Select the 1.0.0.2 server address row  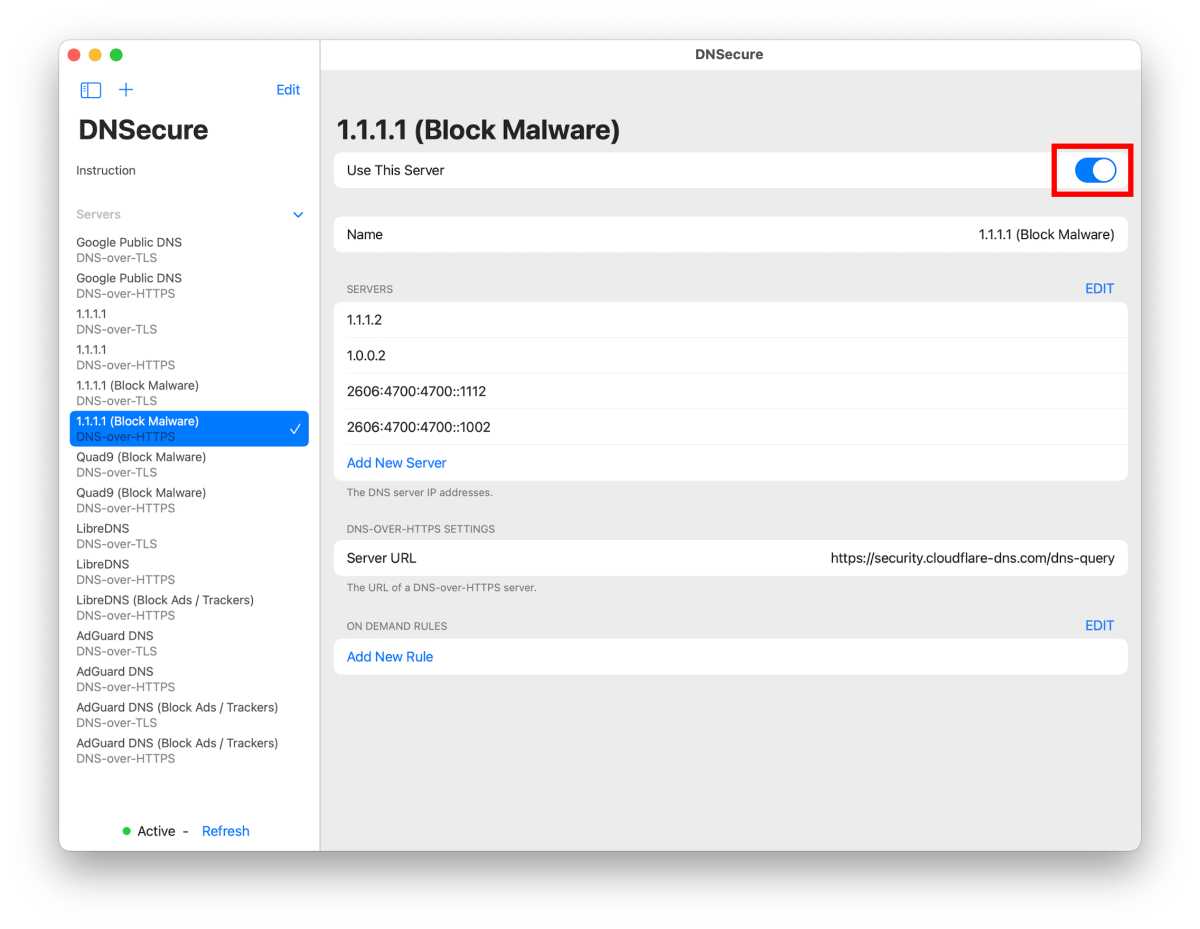[730, 356]
